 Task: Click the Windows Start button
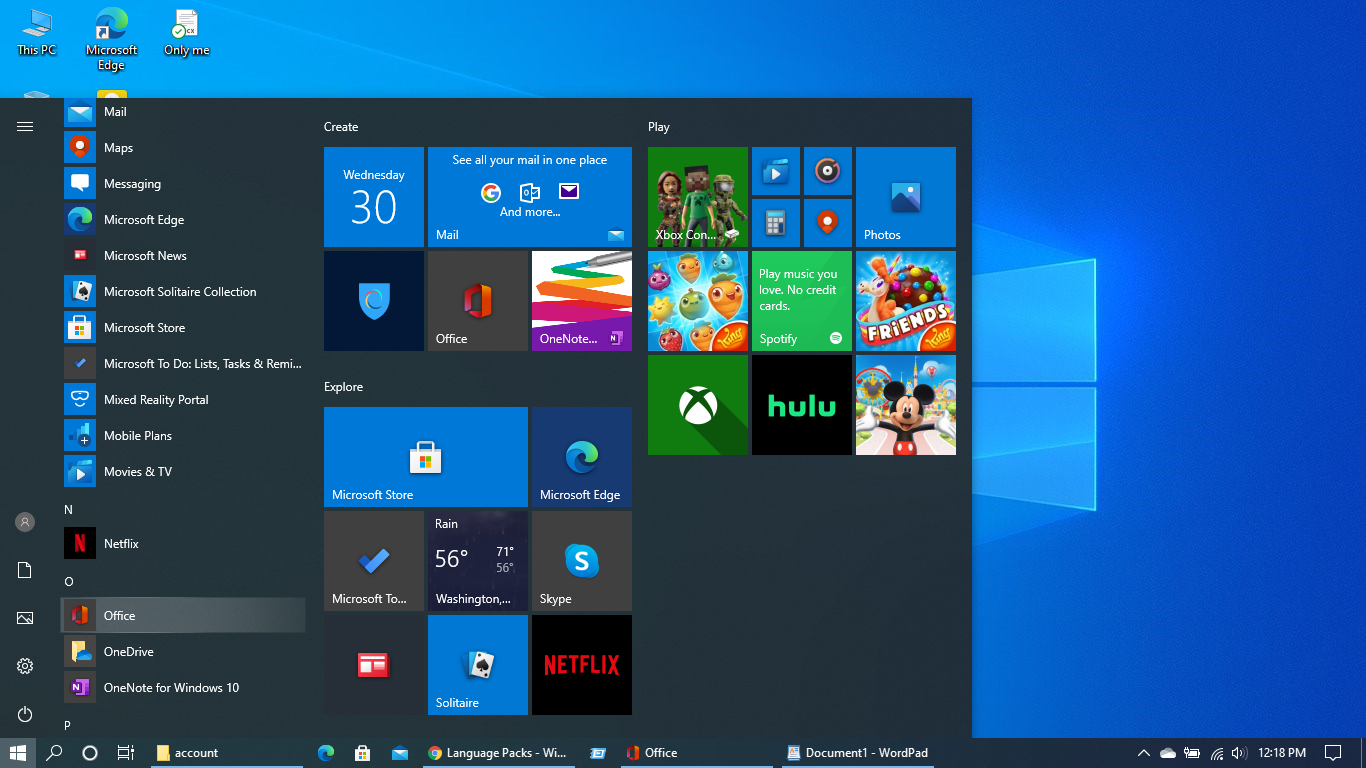coord(18,753)
